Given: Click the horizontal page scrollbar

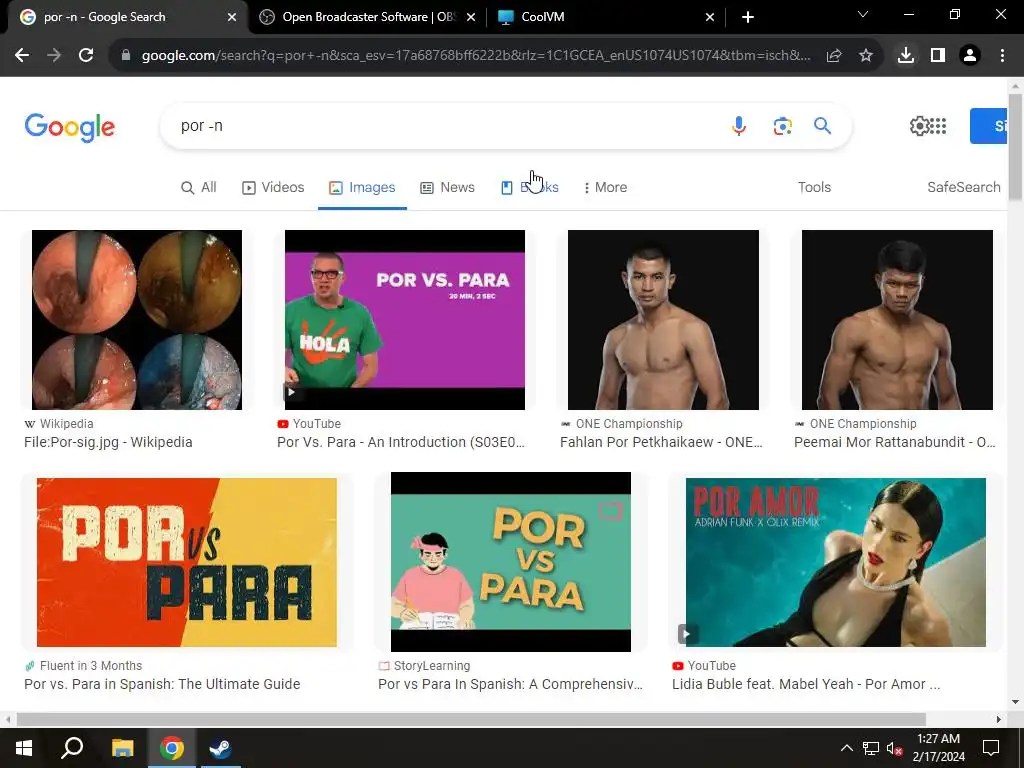Looking at the screenshot, I should (x=472, y=719).
